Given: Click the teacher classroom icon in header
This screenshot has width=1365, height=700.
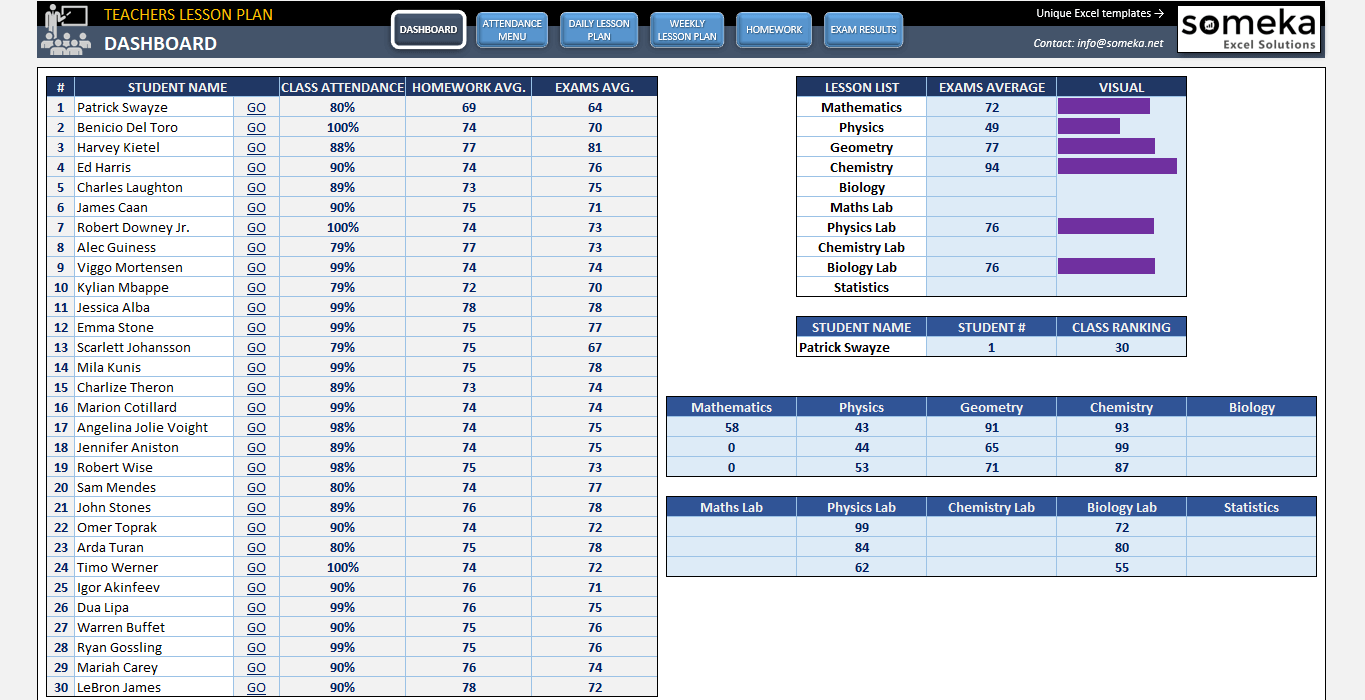Looking at the screenshot, I should 65,29.
